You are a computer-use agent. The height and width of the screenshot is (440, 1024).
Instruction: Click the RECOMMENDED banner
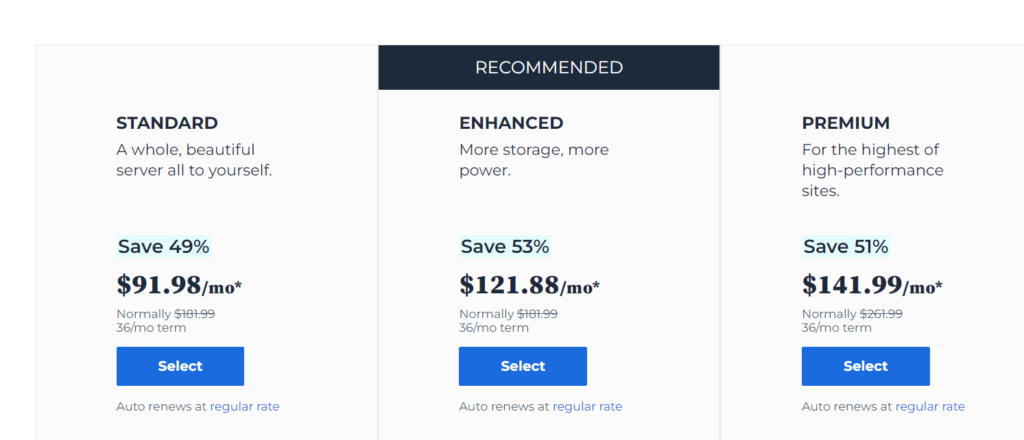[549, 68]
